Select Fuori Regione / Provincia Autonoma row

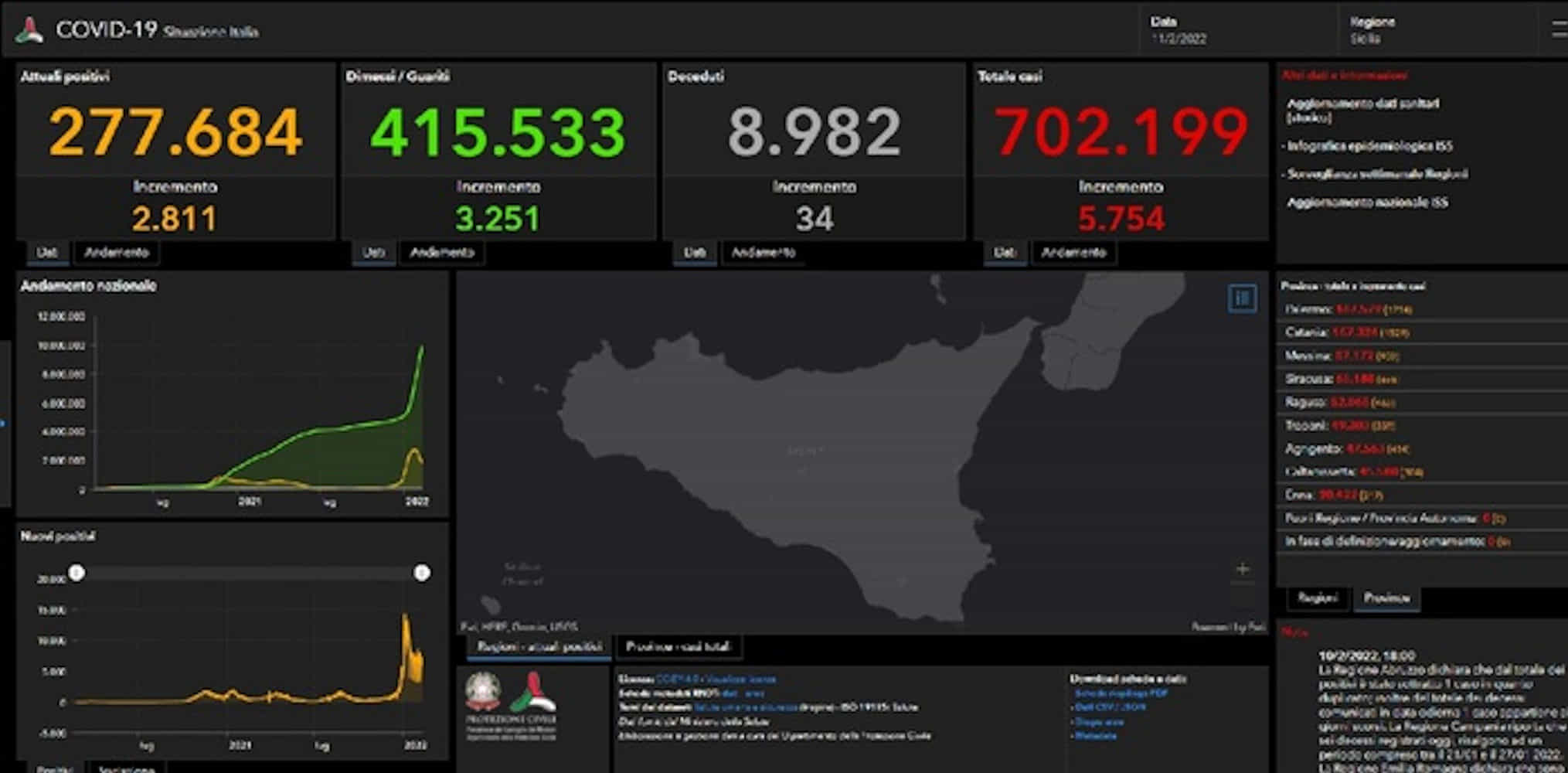tap(1422, 518)
